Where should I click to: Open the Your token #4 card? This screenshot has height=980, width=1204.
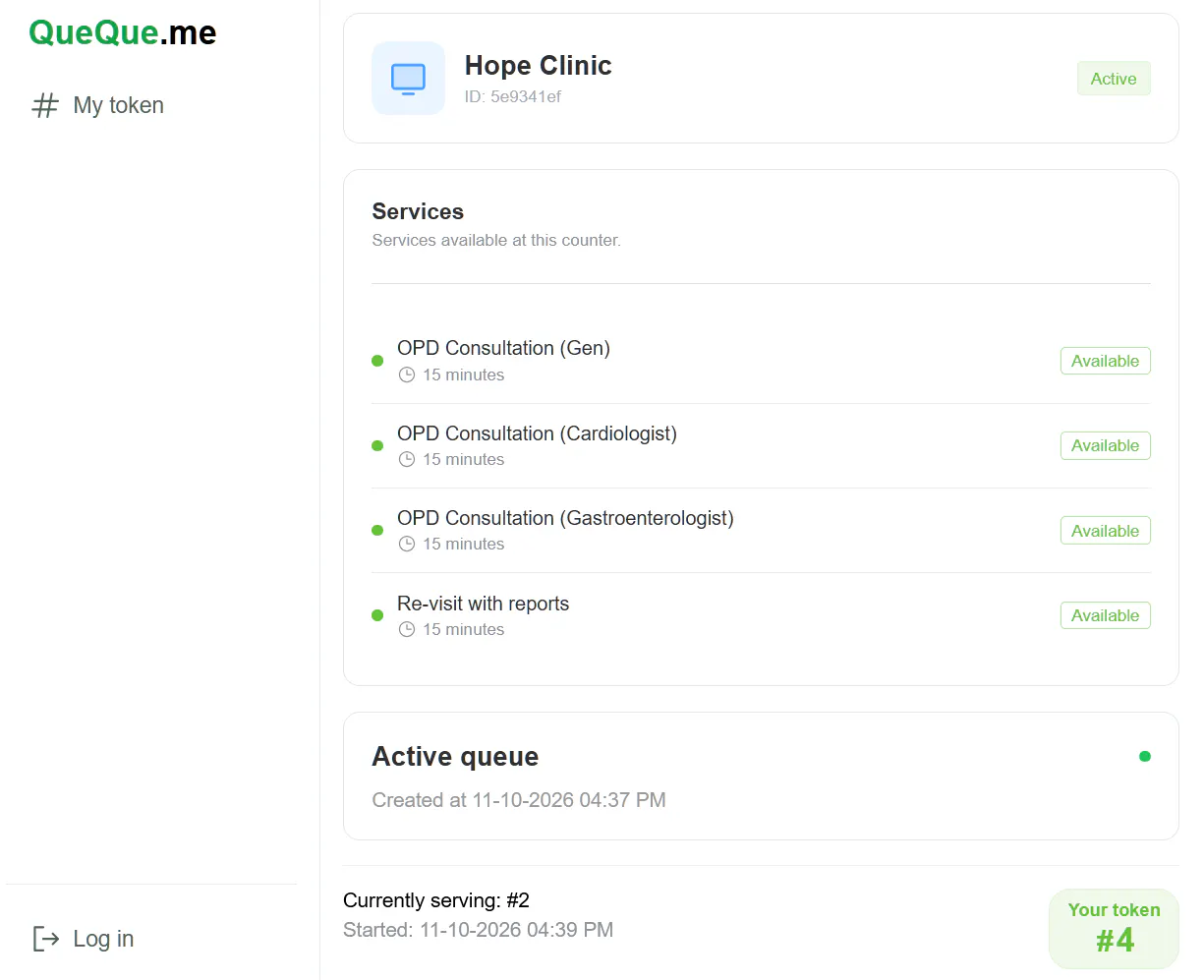pyautogui.click(x=1114, y=929)
